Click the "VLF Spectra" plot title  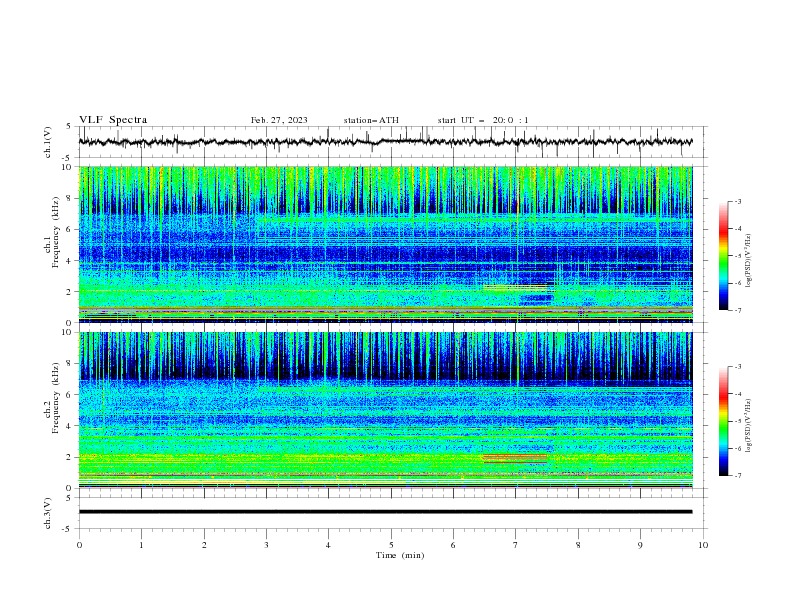tap(113, 120)
